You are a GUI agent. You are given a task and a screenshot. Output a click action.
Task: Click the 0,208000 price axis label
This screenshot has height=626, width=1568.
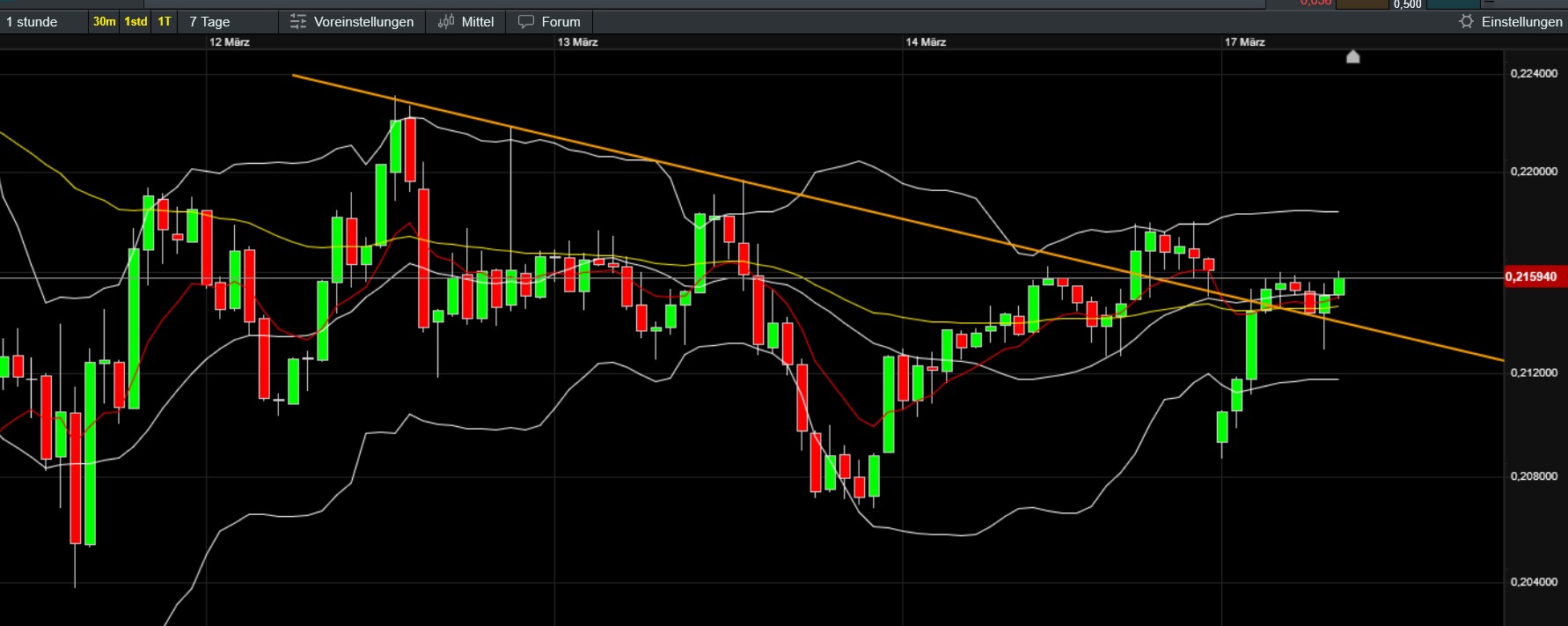(x=1534, y=476)
